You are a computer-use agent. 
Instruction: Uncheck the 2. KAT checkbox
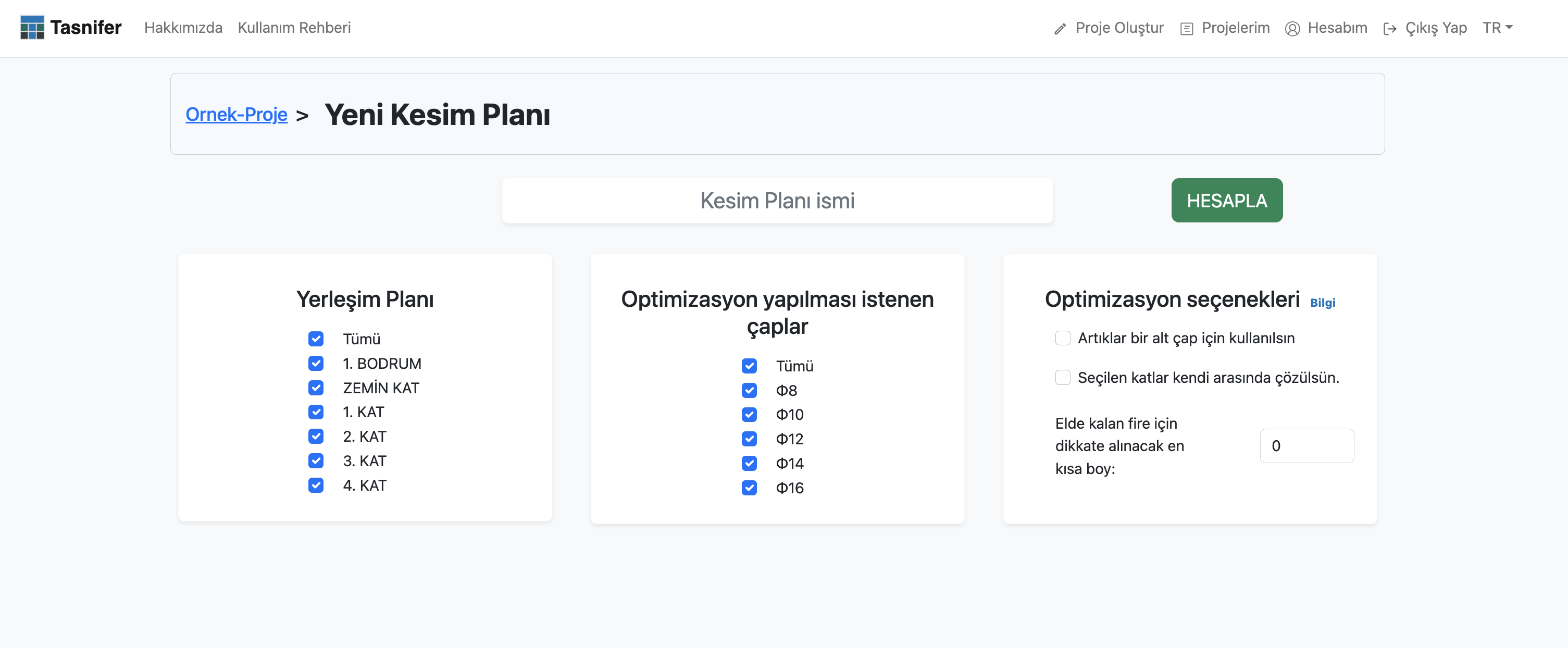(x=316, y=437)
